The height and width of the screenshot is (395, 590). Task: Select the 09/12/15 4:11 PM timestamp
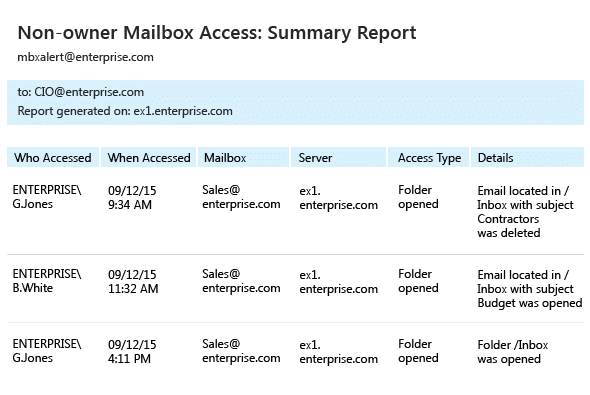(x=132, y=351)
